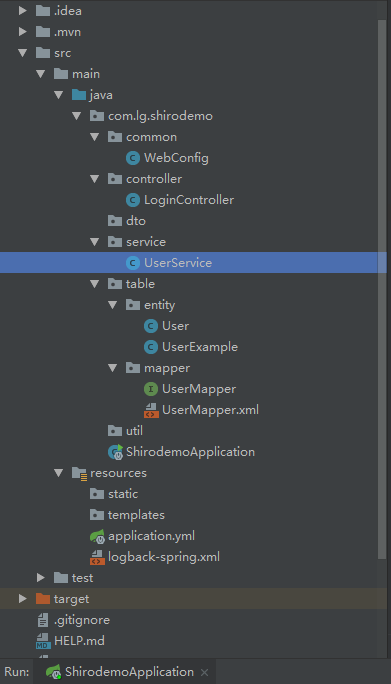Select the HELP.md file name
Image resolution: width=391 pixels, height=684 pixels.
(x=79, y=641)
